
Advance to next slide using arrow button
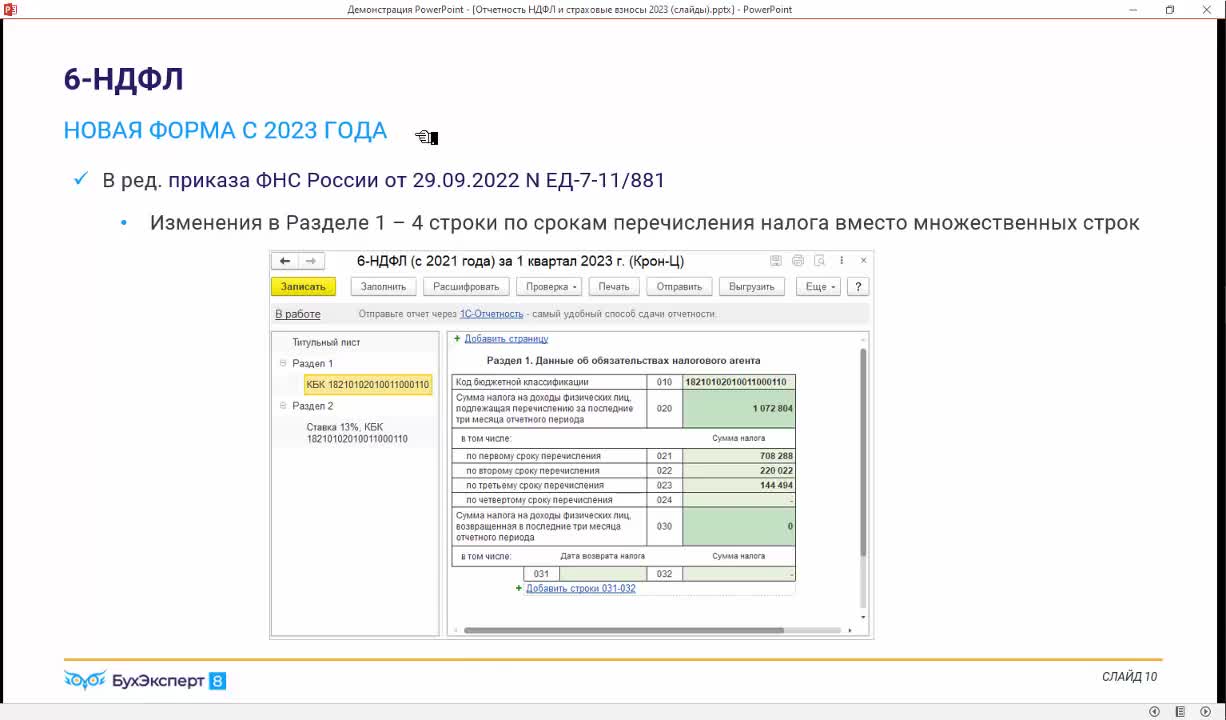click(1205, 711)
